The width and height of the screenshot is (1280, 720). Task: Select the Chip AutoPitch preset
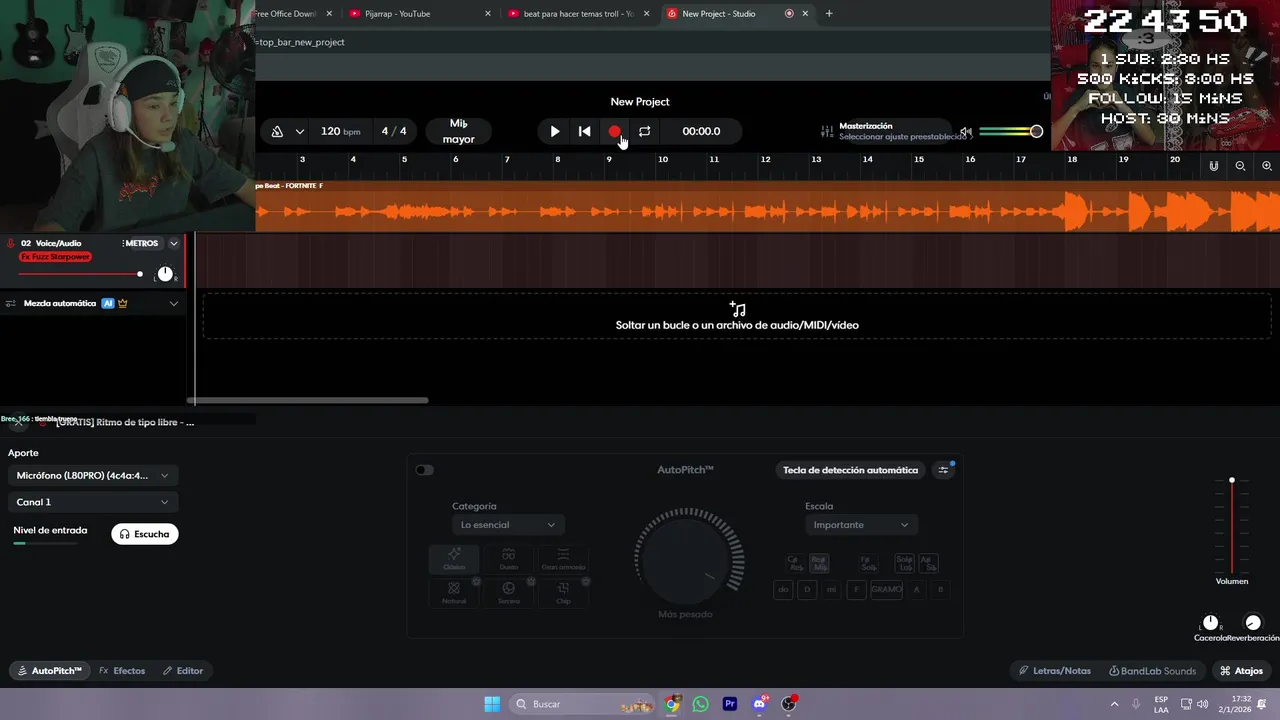pyautogui.click(x=563, y=593)
